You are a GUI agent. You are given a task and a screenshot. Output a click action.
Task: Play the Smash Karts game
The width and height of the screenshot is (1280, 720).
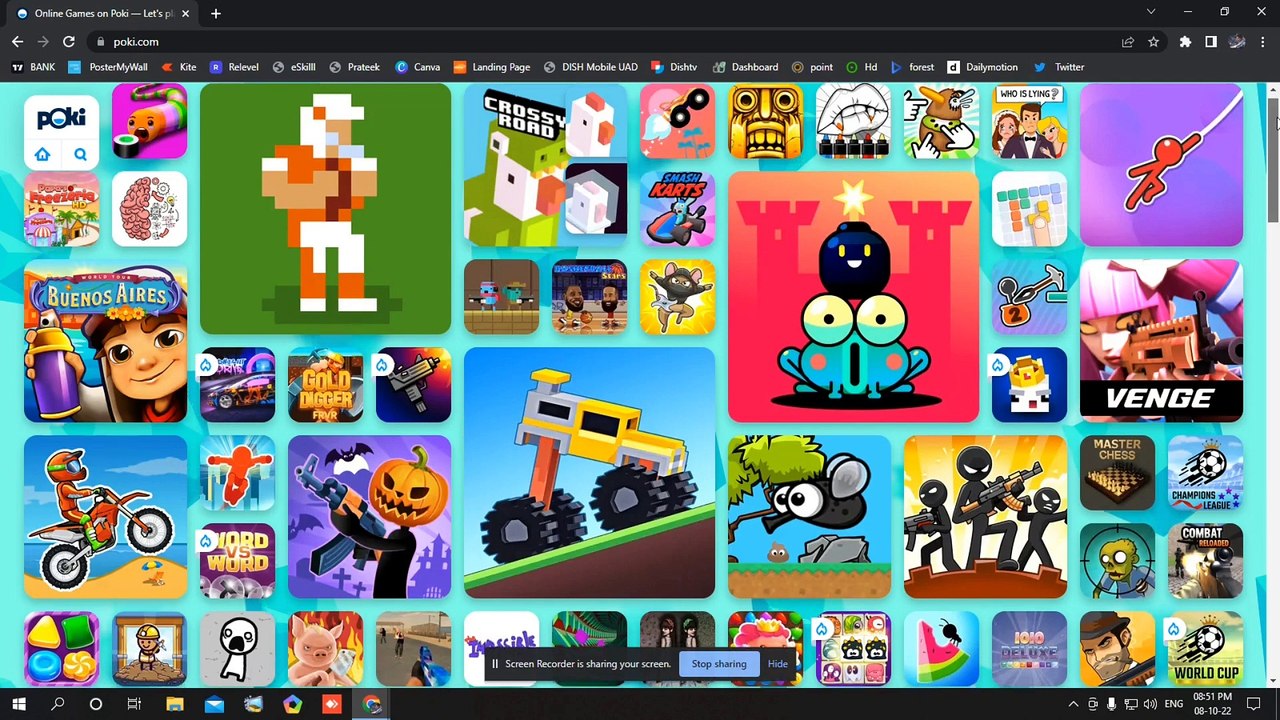pos(677,209)
